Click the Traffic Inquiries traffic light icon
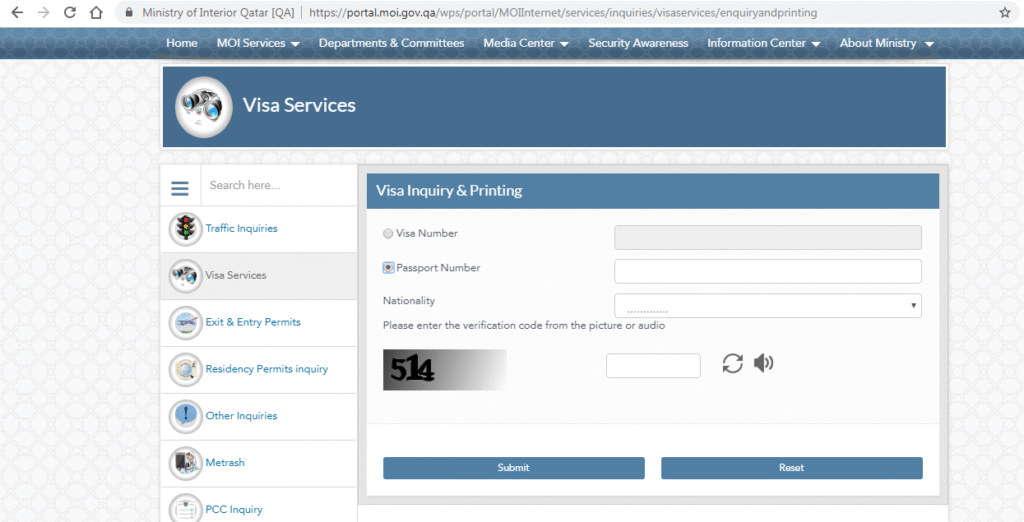This screenshot has width=1024, height=522. coord(186,229)
